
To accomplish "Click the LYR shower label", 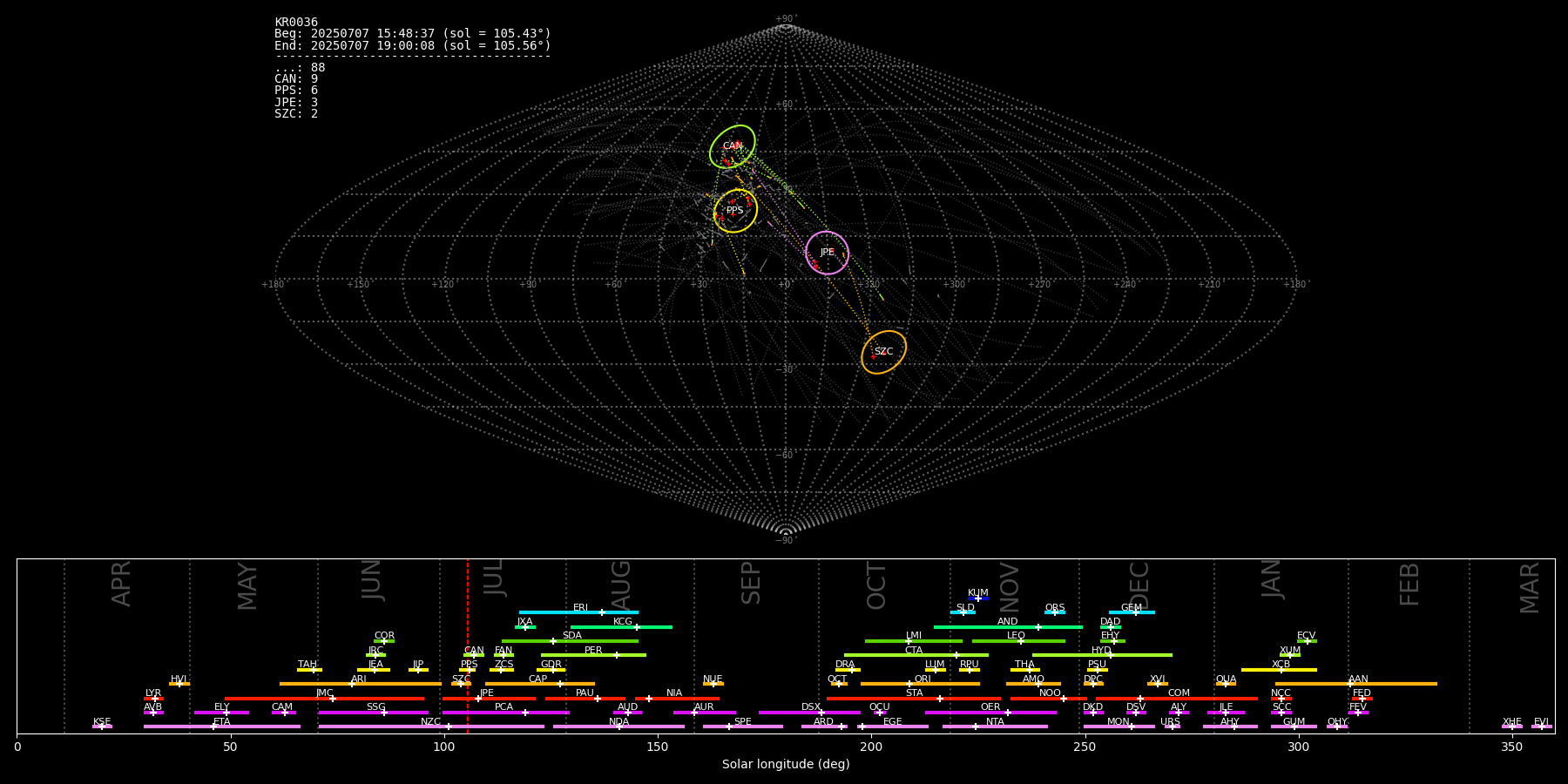I will (153, 693).
